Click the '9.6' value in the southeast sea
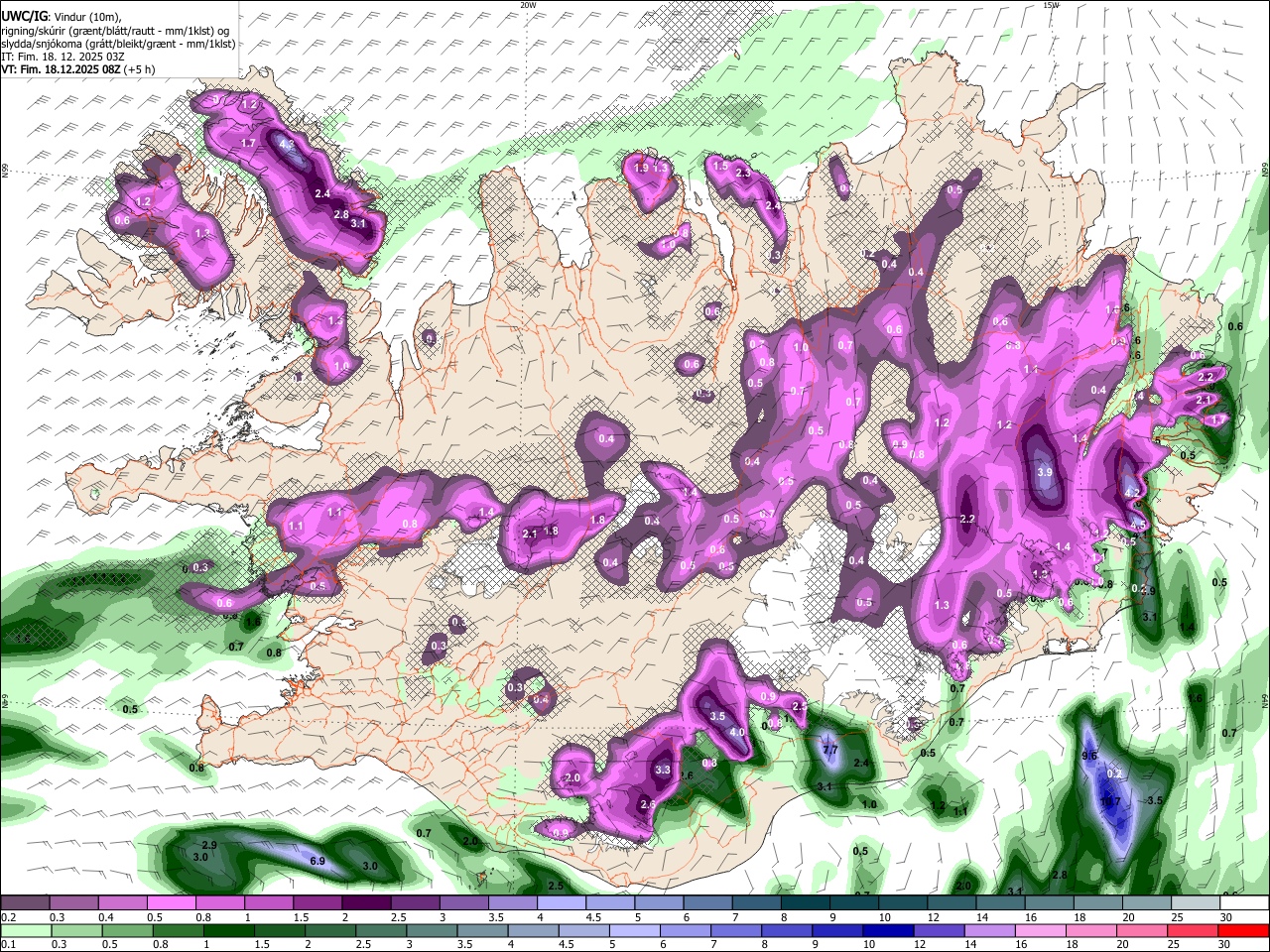 tap(1088, 756)
